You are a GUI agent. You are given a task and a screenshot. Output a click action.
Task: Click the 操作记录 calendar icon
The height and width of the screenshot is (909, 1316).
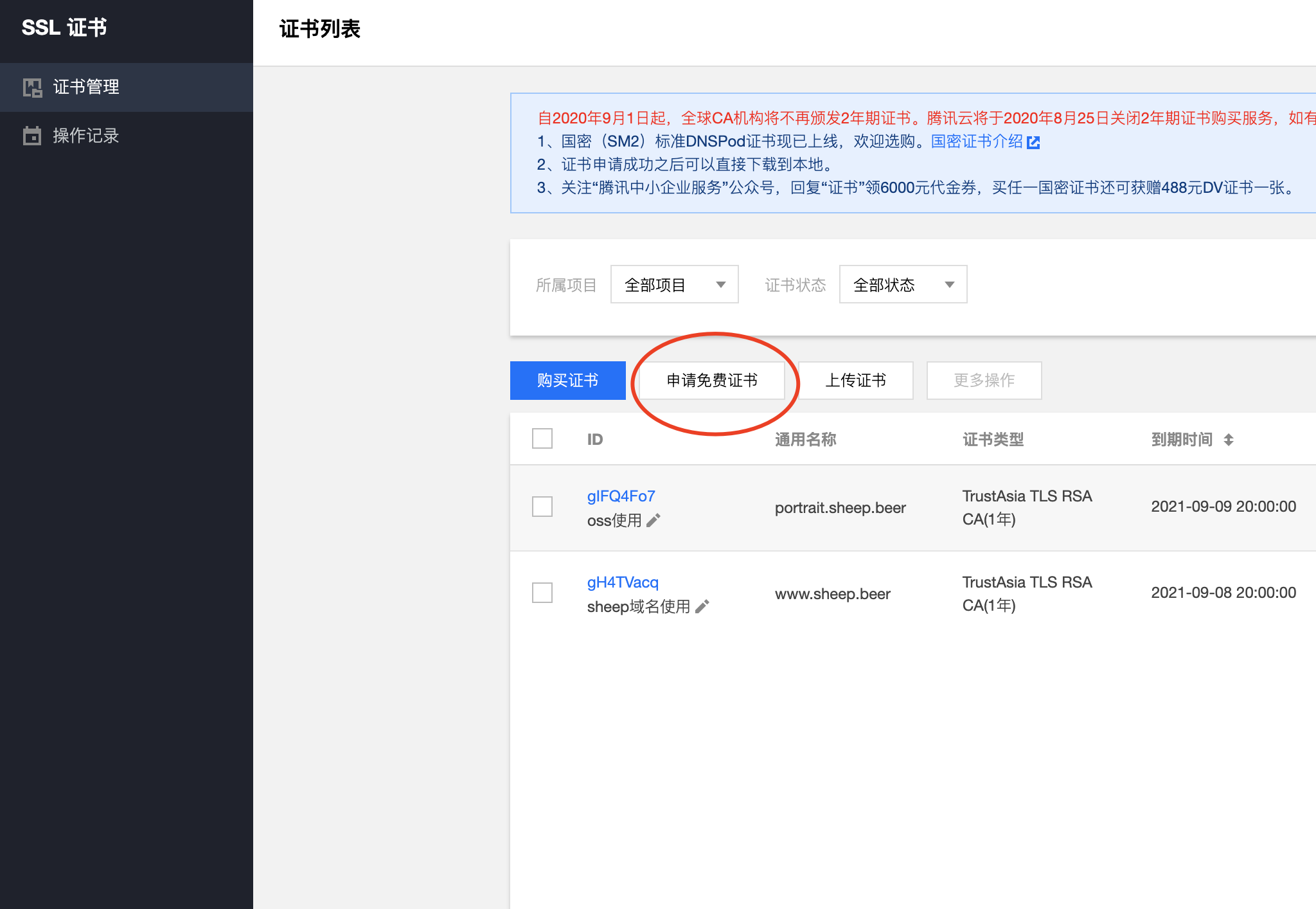click(32, 136)
